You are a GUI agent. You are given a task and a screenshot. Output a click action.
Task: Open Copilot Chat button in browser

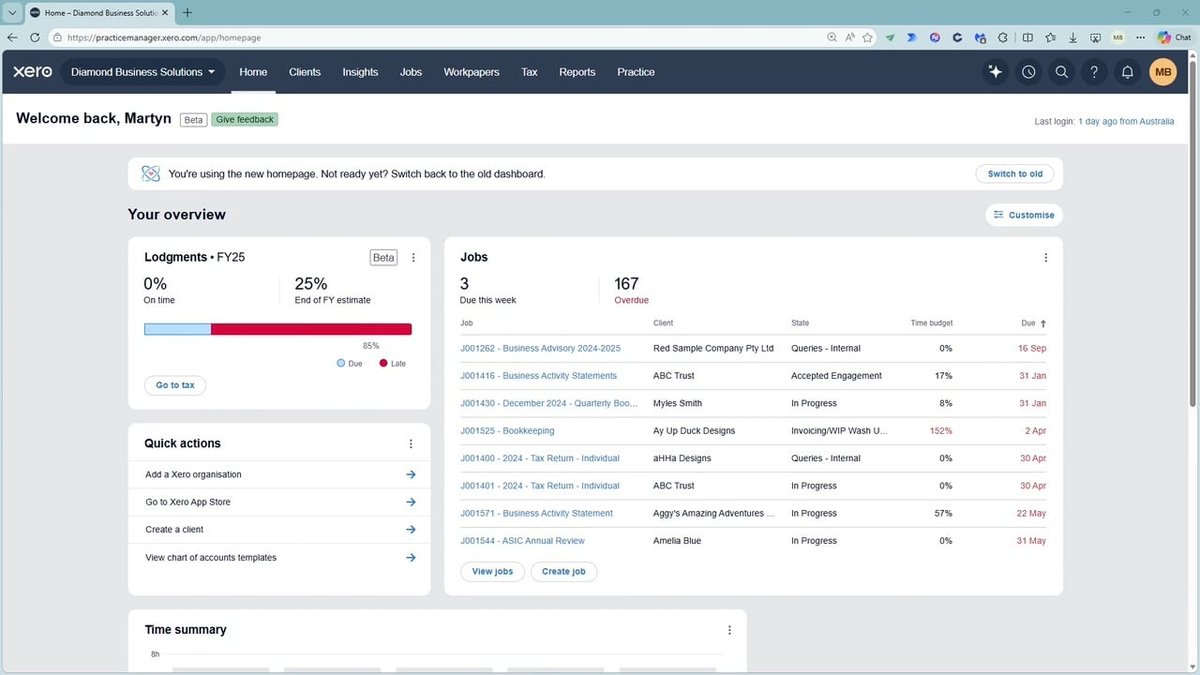click(1174, 37)
